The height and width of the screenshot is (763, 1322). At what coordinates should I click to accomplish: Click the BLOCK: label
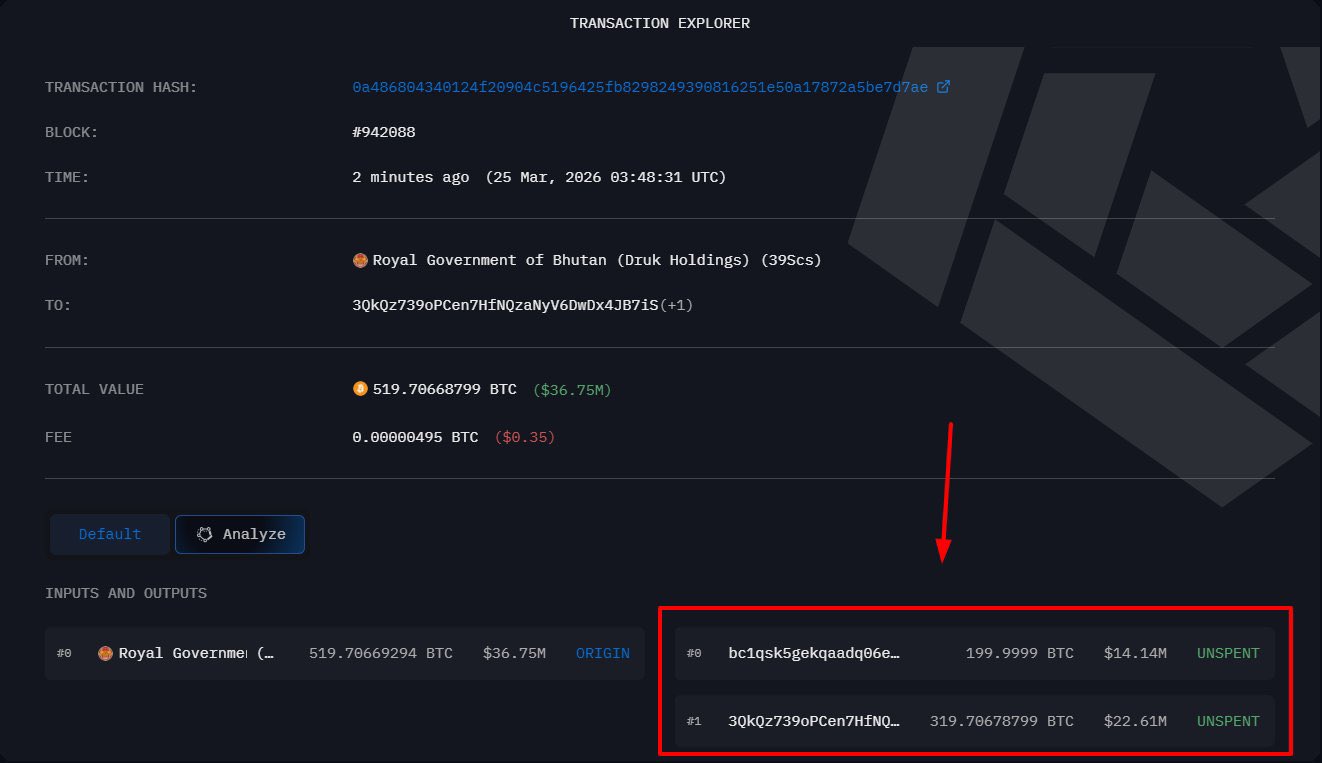71,132
